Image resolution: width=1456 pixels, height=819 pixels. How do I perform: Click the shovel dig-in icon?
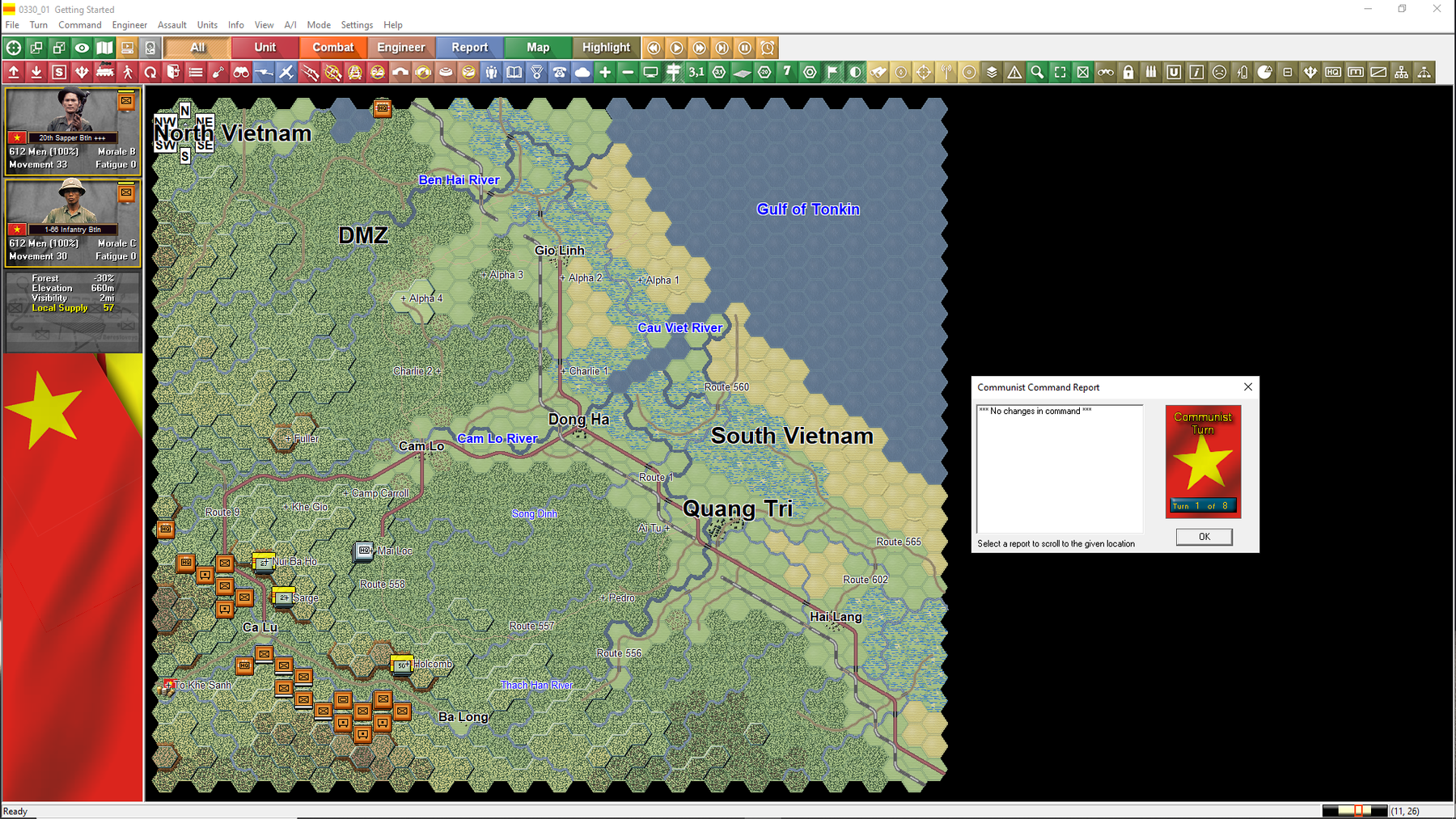click(218, 73)
